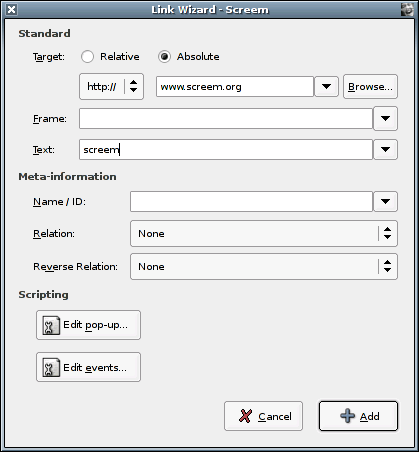Click the Edit events script icon

pos(51,367)
